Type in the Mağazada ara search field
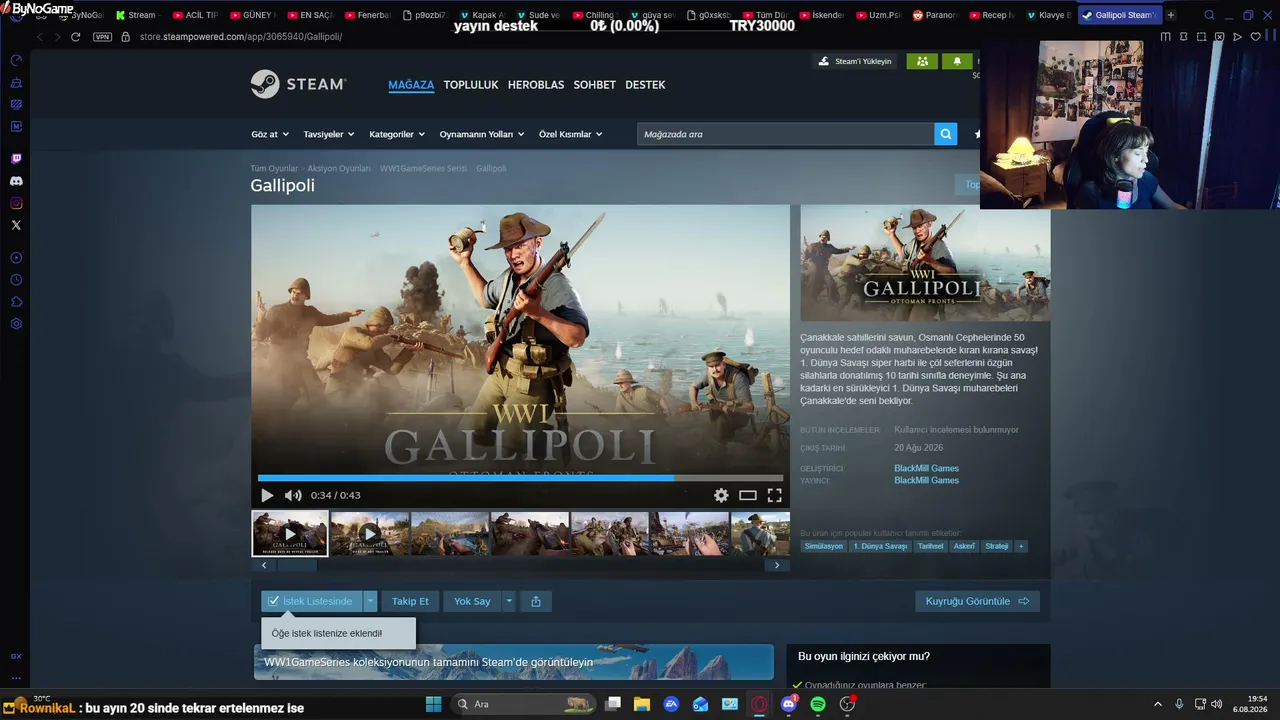Image resolution: width=1280 pixels, height=720 pixels. point(786,134)
